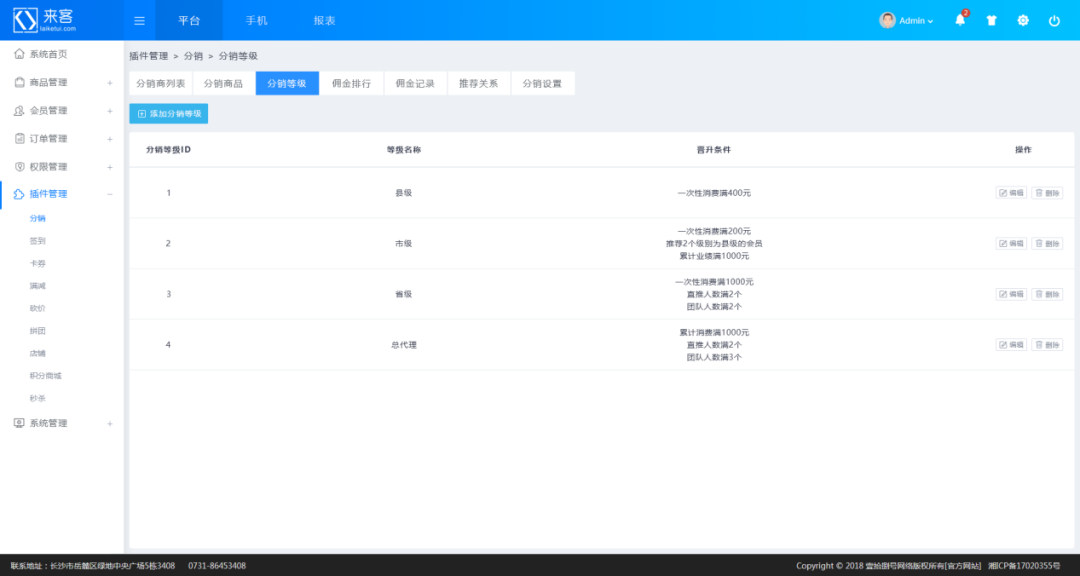1080x576 pixels.
Task: Open the 分销商品 tab
Action: 223,83
